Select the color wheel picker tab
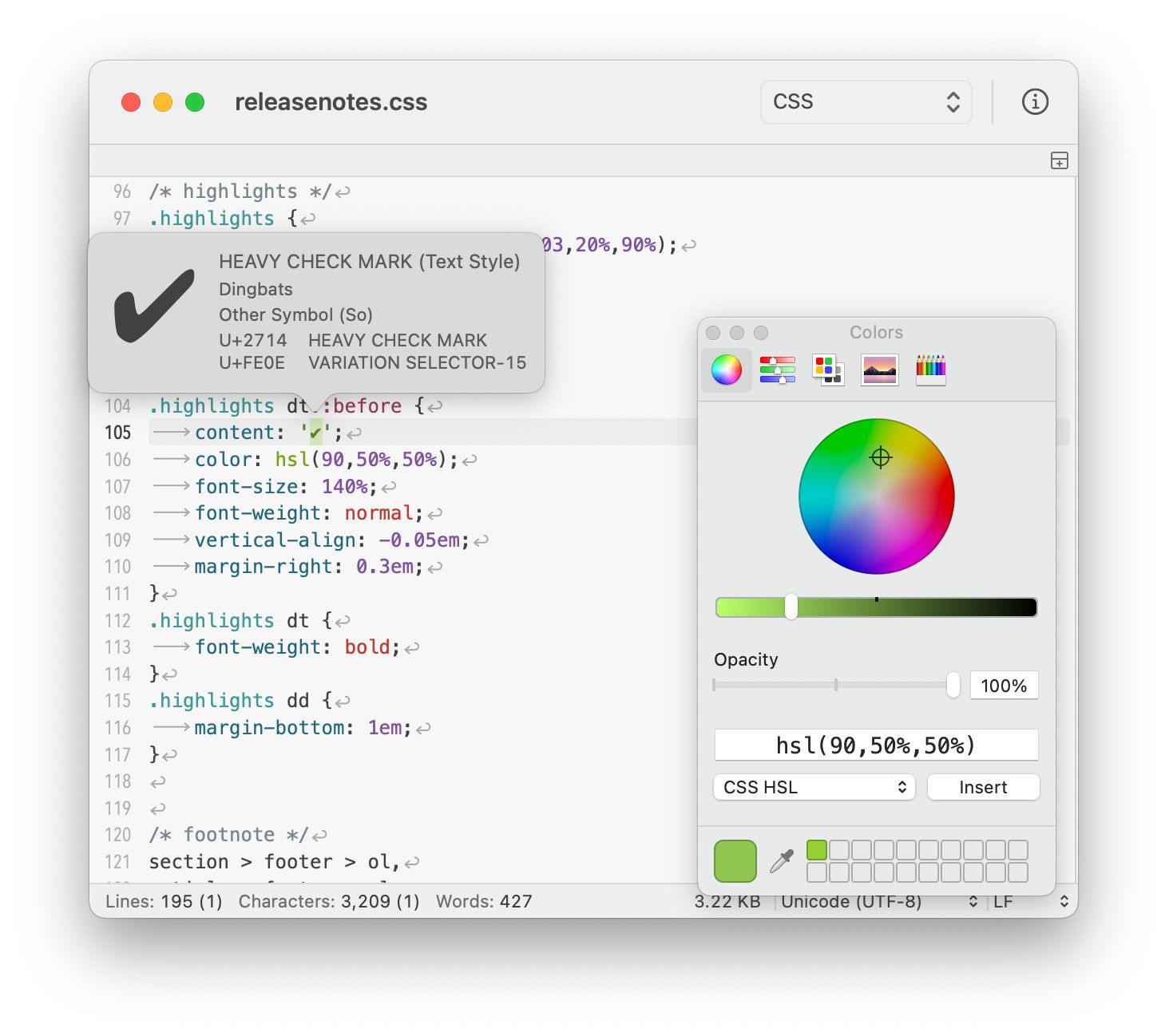 (x=727, y=370)
